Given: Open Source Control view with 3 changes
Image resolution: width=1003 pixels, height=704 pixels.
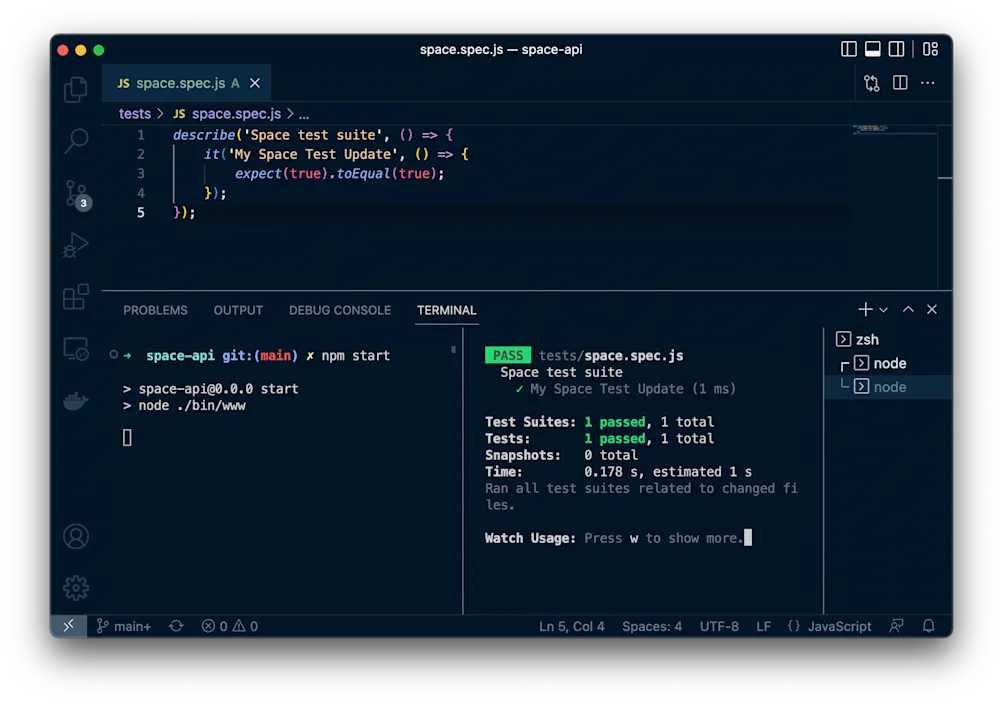Looking at the screenshot, I should 77,194.
